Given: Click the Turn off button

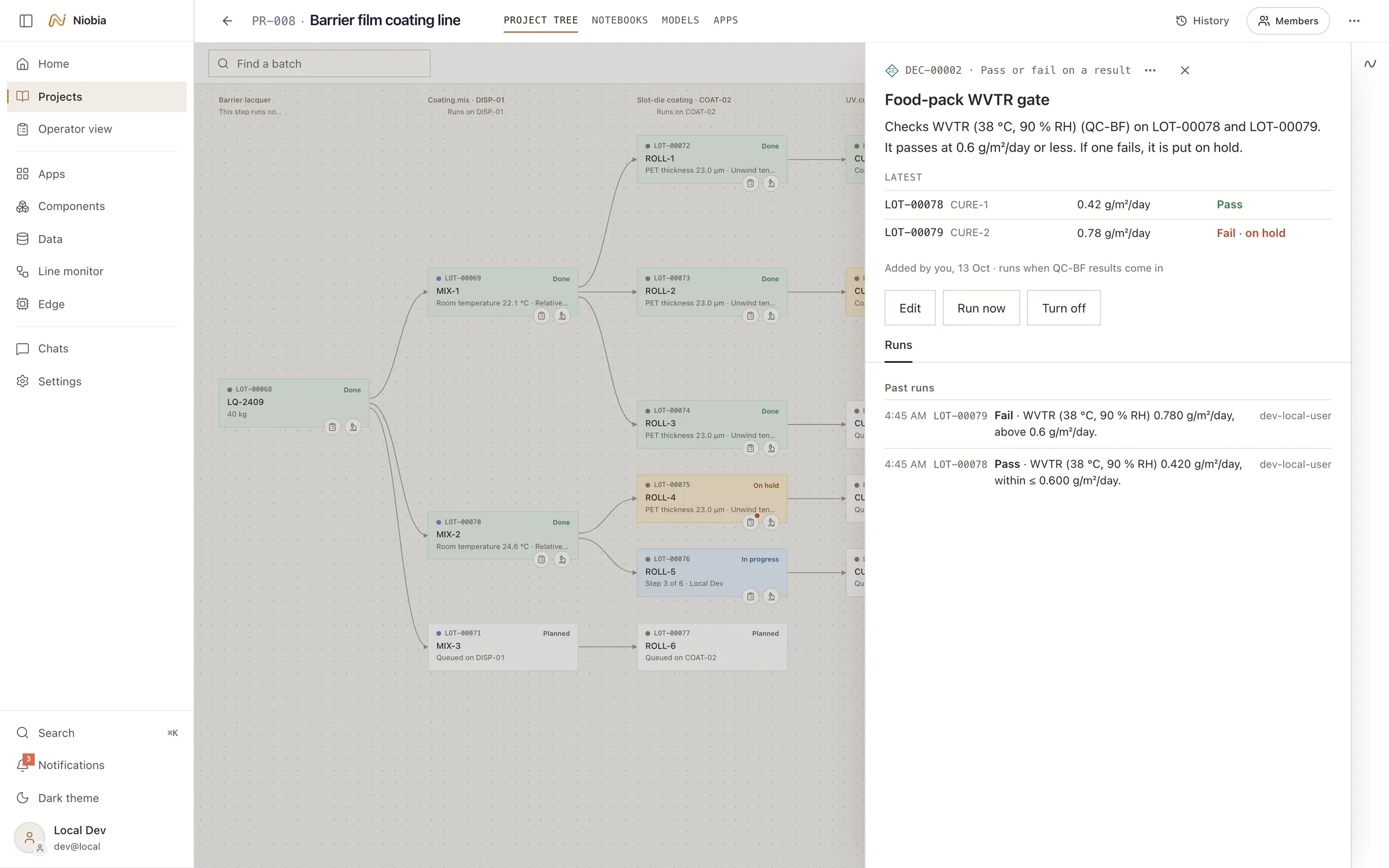Looking at the screenshot, I should 1063,308.
